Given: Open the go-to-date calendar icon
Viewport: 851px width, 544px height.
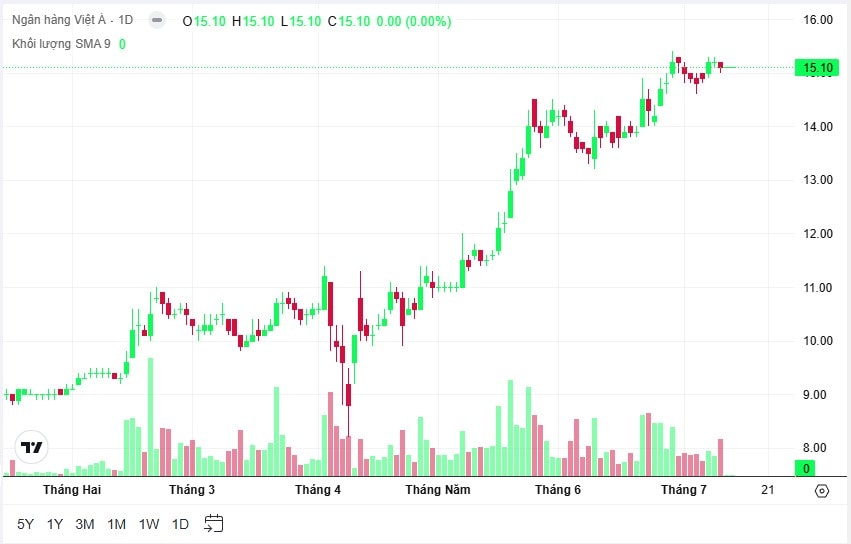Looking at the screenshot, I should (x=214, y=523).
